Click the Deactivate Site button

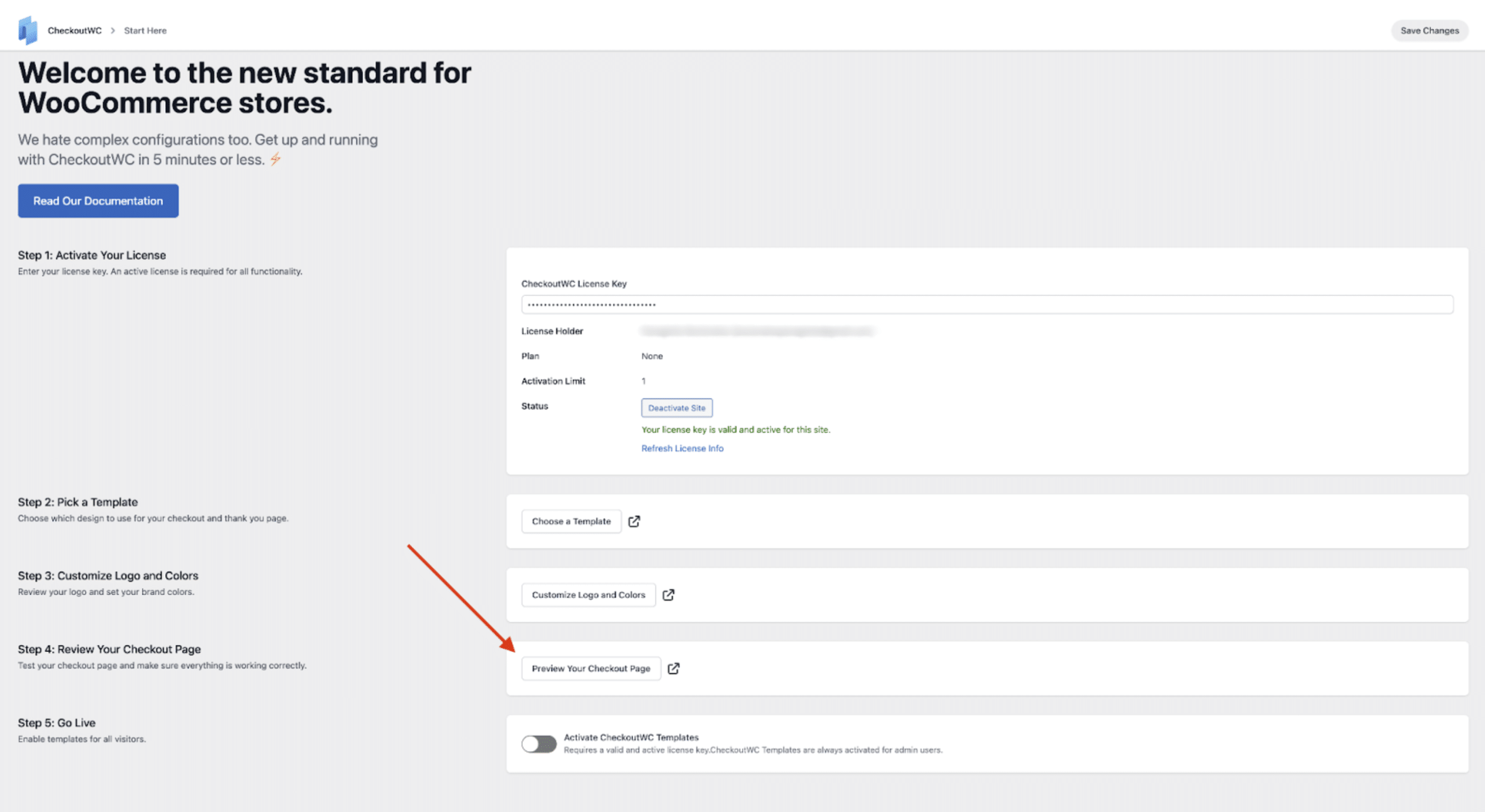coord(676,408)
